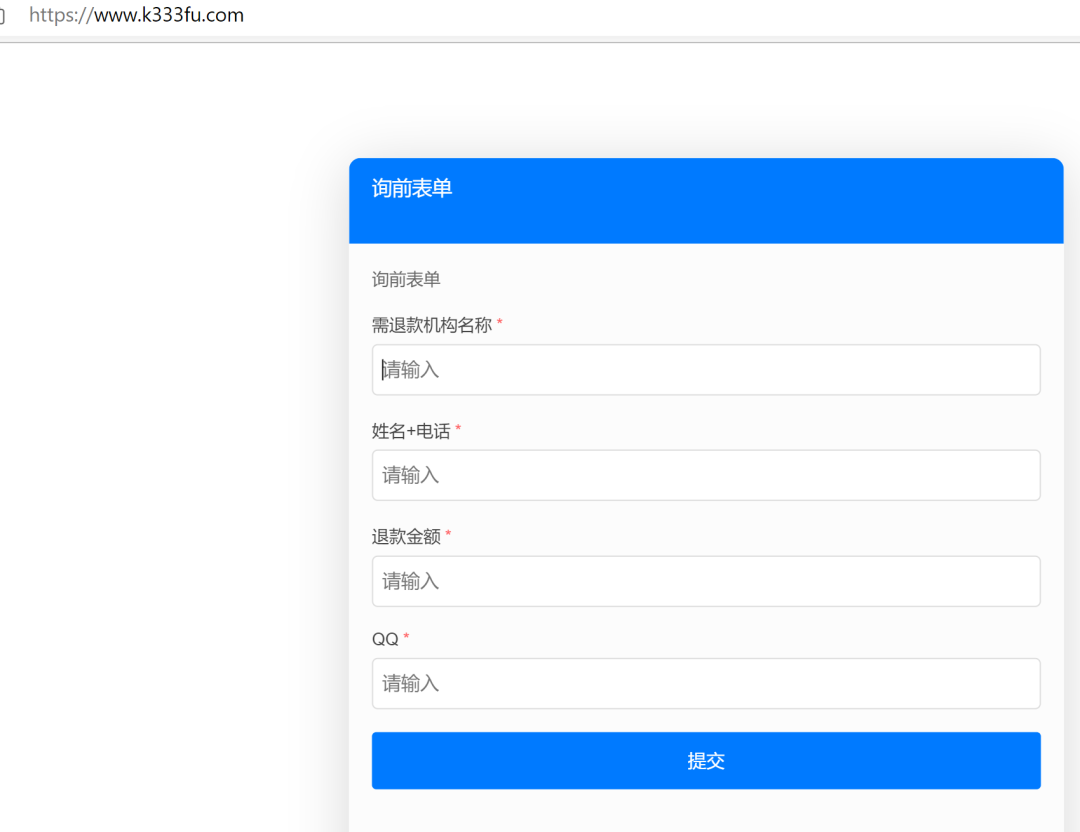Viewport: 1080px width, 832px height.
Task: Click the QQ field label
Action: (x=385, y=639)
